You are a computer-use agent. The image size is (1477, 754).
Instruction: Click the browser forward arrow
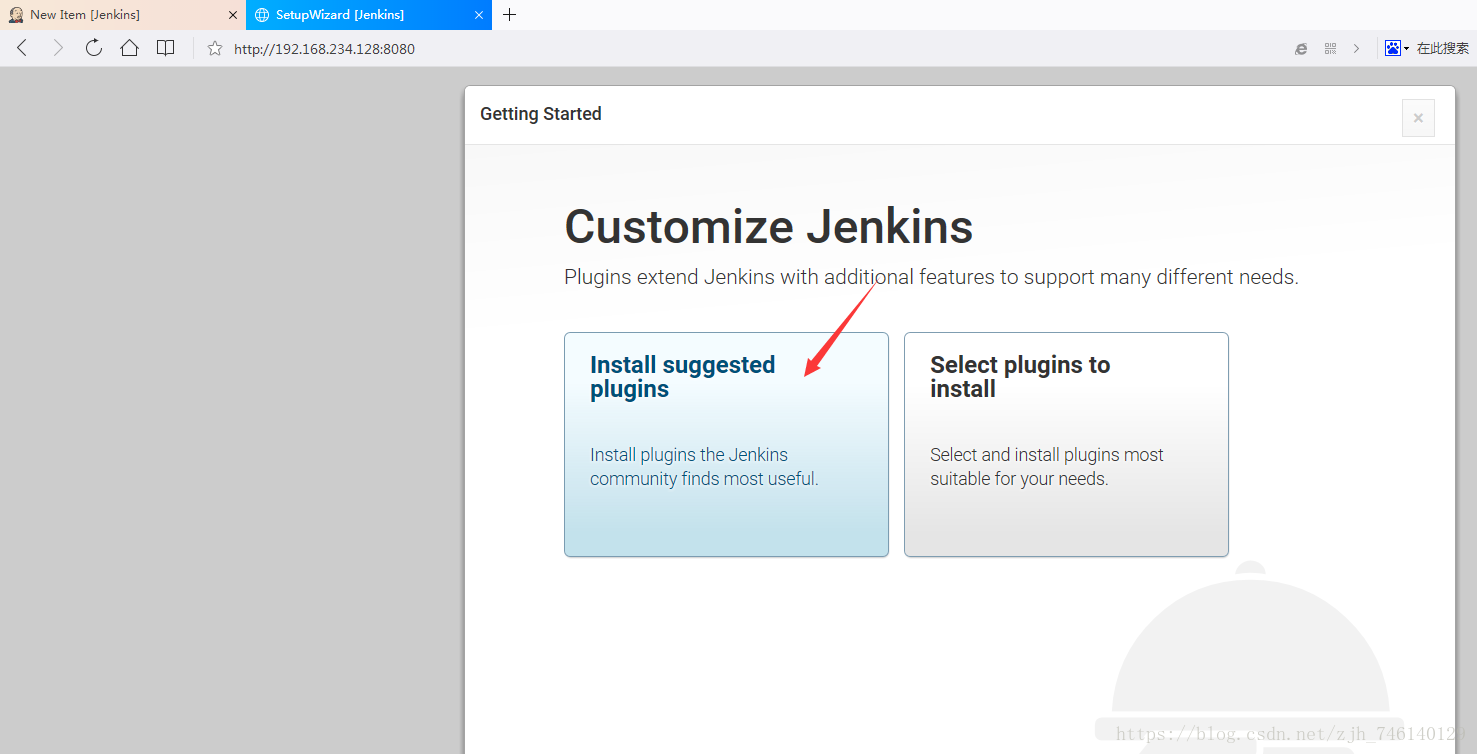point(58,48)
